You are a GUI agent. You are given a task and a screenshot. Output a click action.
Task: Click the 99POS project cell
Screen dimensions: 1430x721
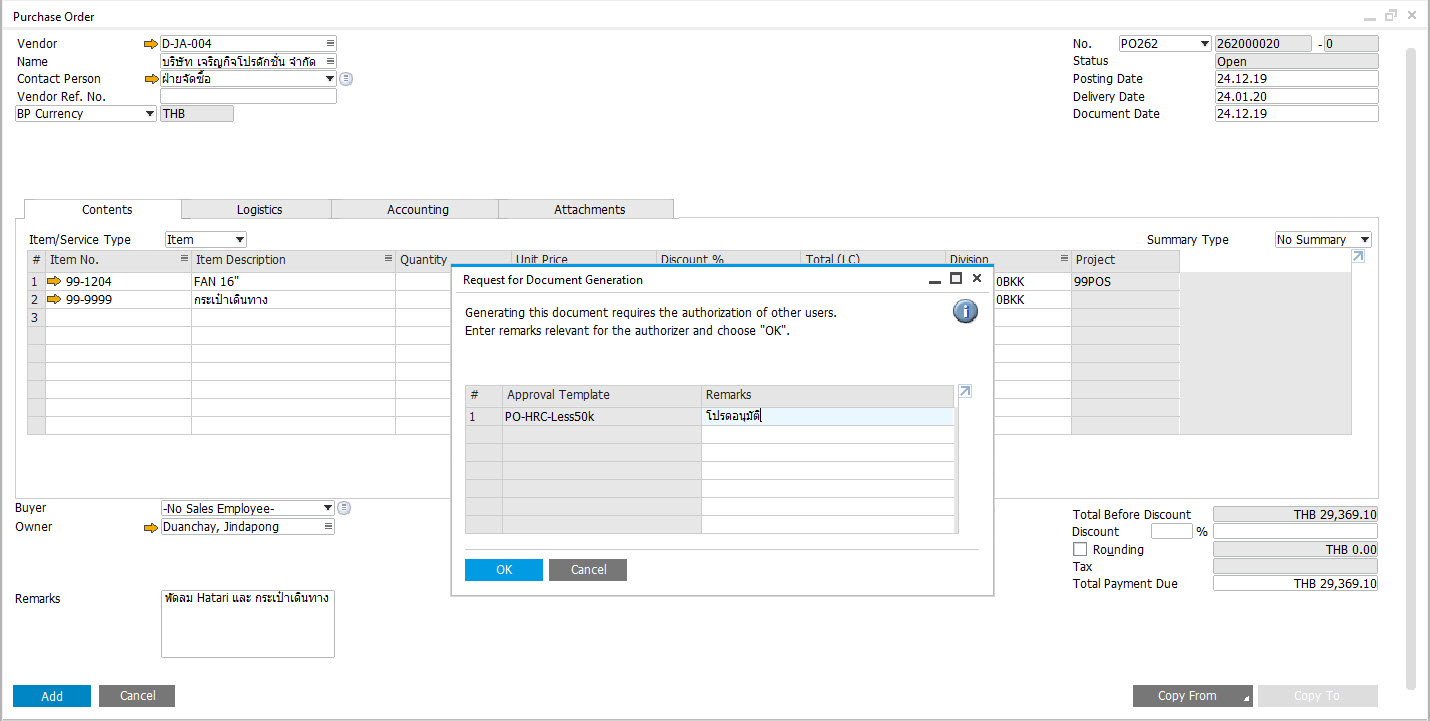pos(1125,282)
